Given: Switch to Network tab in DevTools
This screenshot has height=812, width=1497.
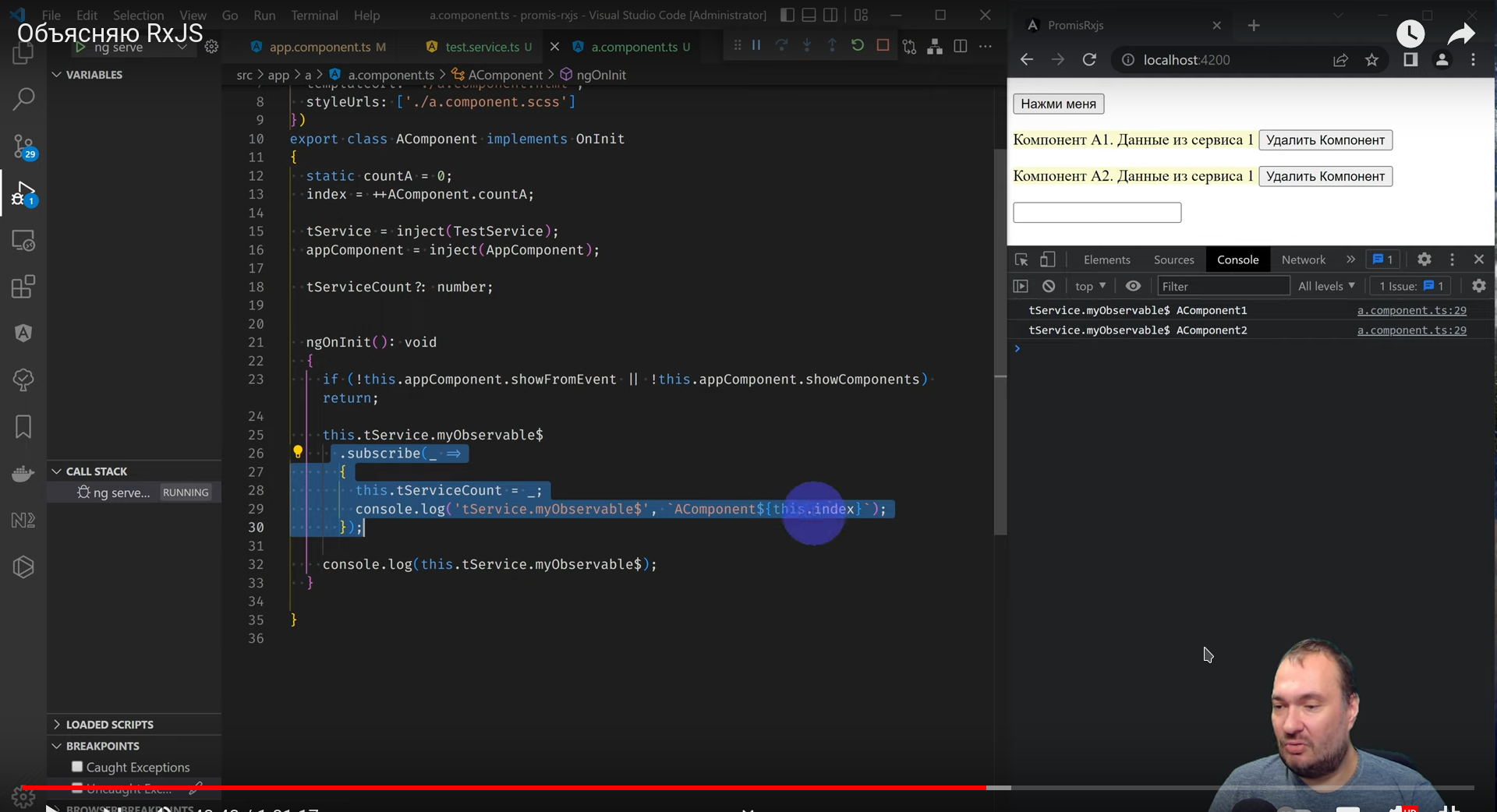Looking at the screenshot, I should pyautogui.click(x=1303, y=259).
